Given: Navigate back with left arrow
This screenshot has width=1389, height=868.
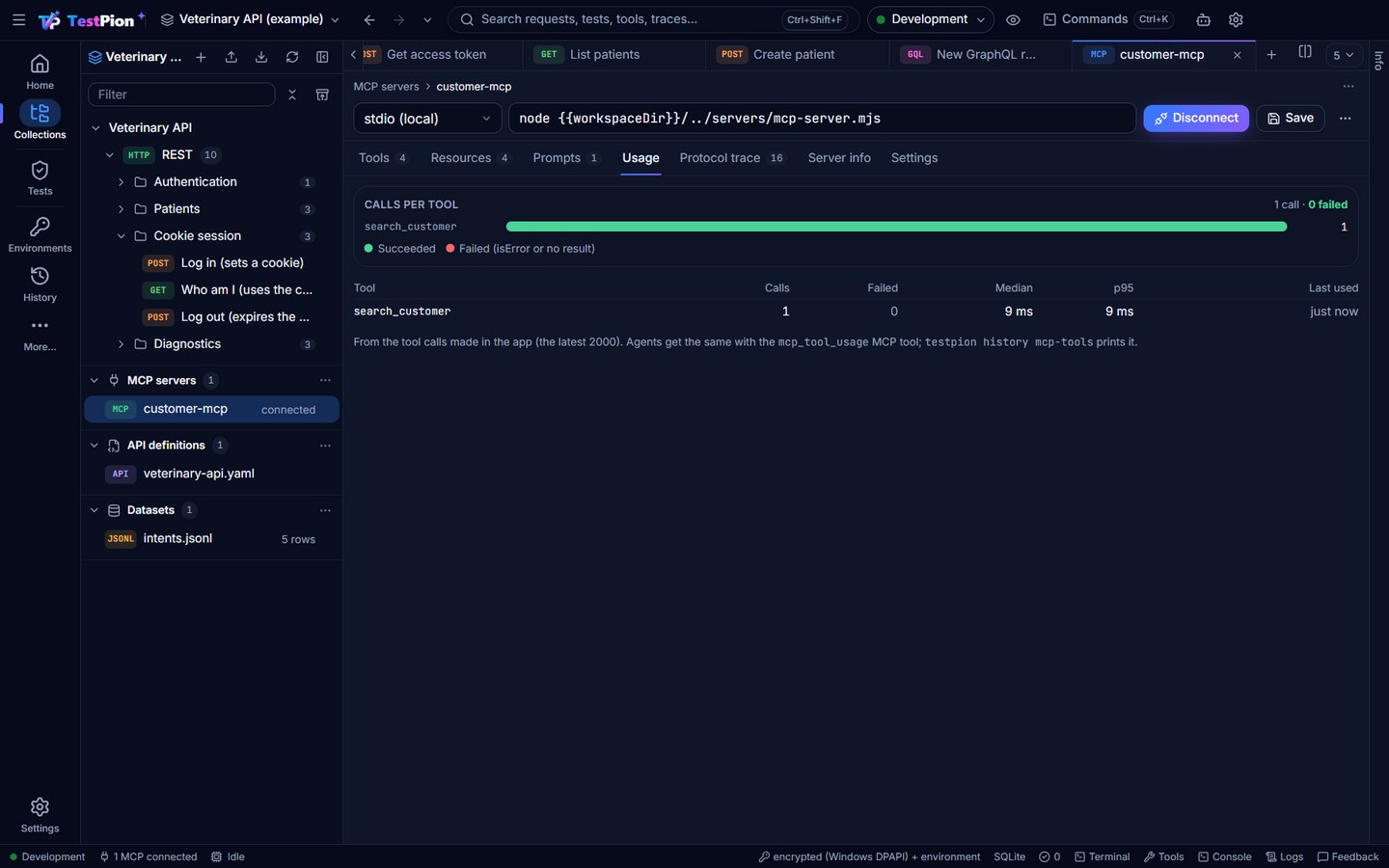Looking at the screenshot, I should pos(369,19).
